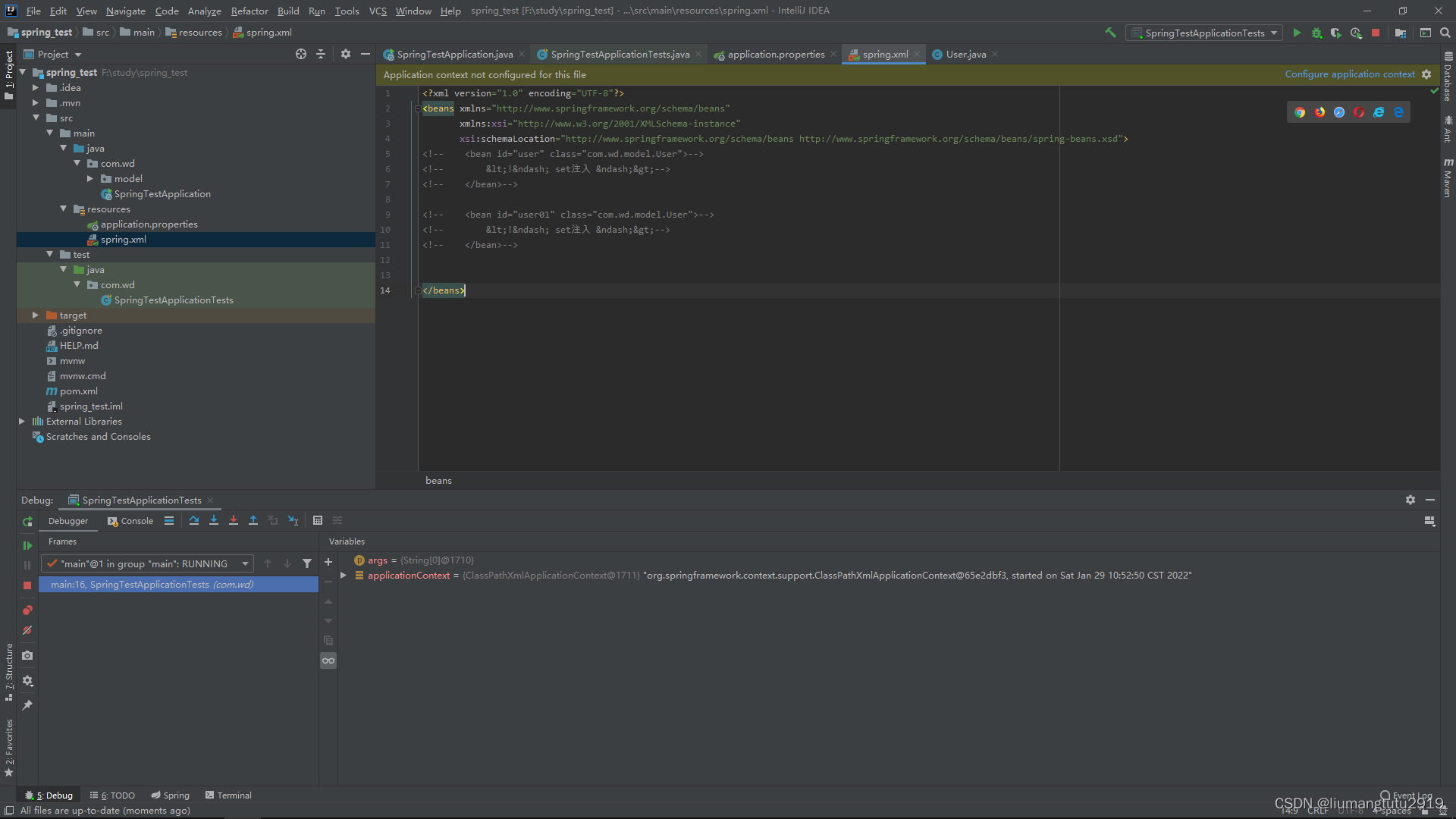Viewport: 1456px width, 819px height.
Task: Take a thread dump with camera icon
Action: [27, 655]
